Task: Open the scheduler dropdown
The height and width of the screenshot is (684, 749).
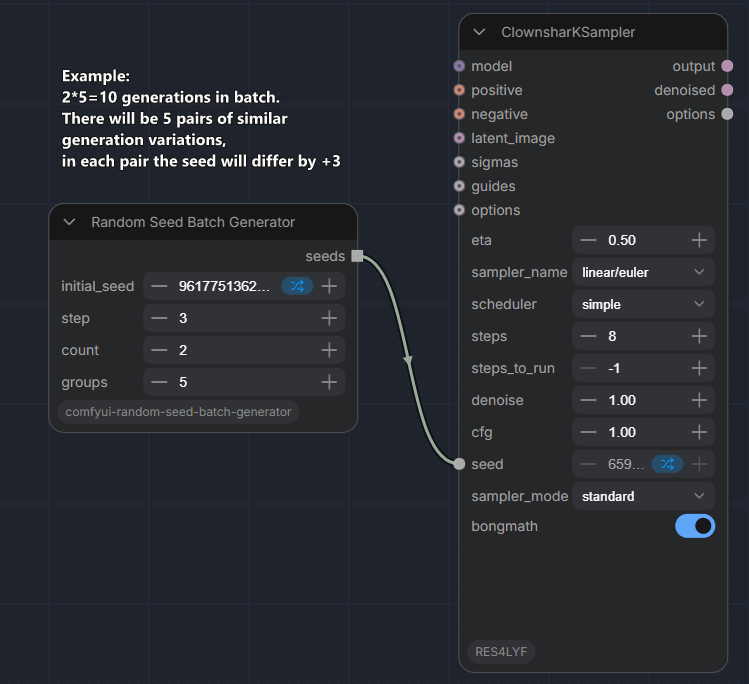Action: coord(643,304)
